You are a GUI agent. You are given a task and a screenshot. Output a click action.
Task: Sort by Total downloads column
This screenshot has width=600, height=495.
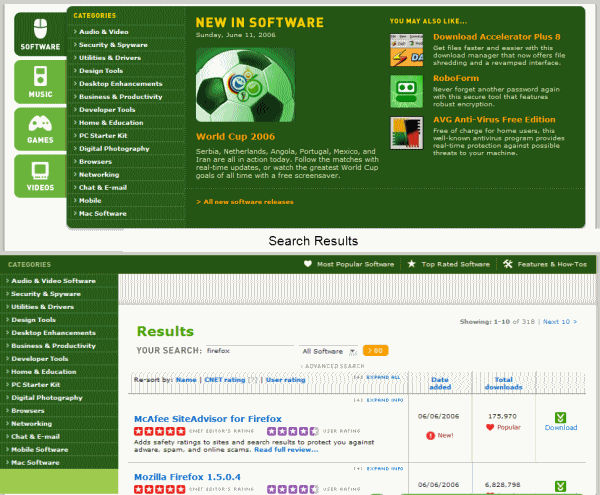pyautogui.click(x=503, y=383)
